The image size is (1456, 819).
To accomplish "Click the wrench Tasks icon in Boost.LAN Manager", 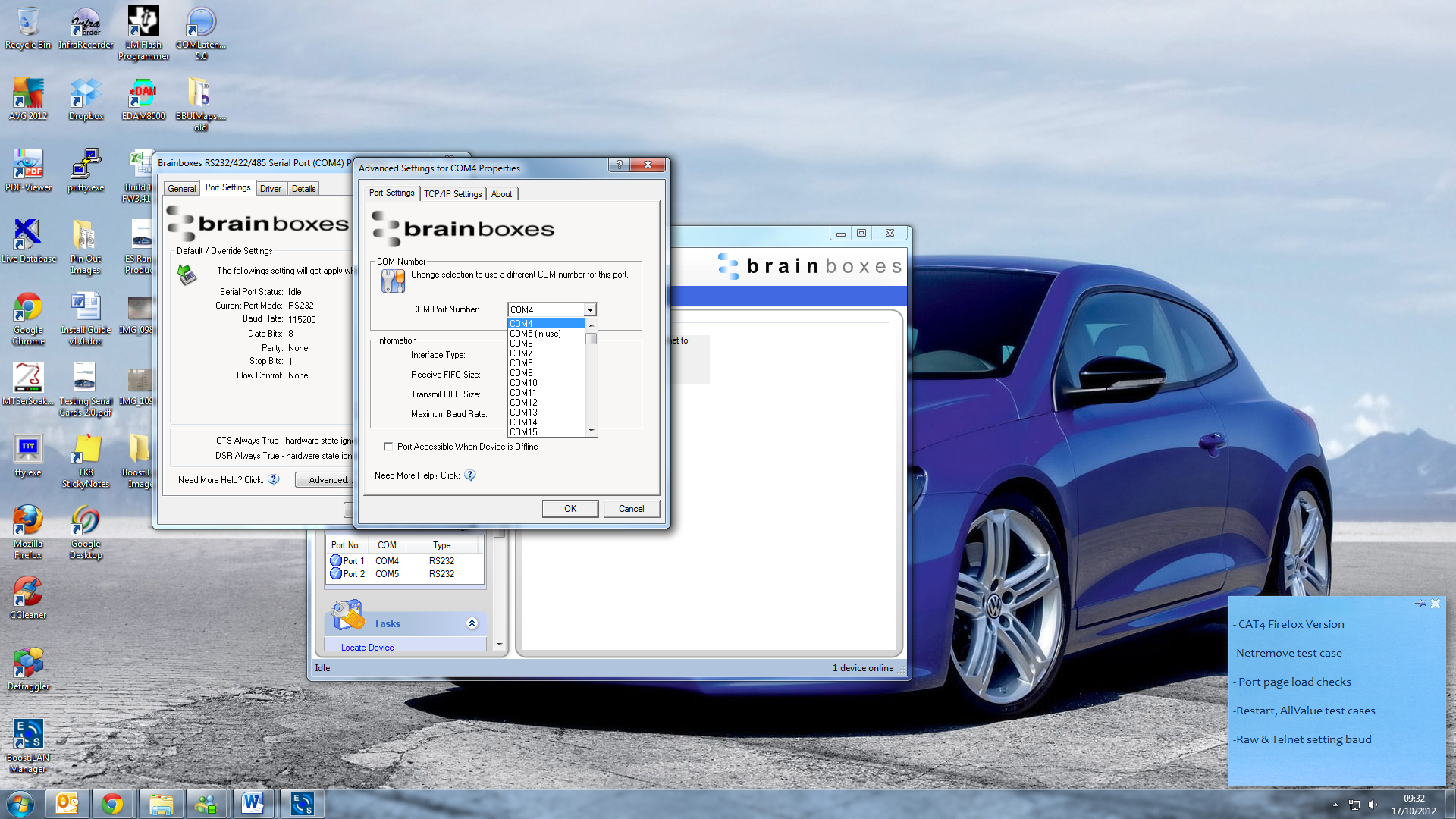I will coord(347,616).
